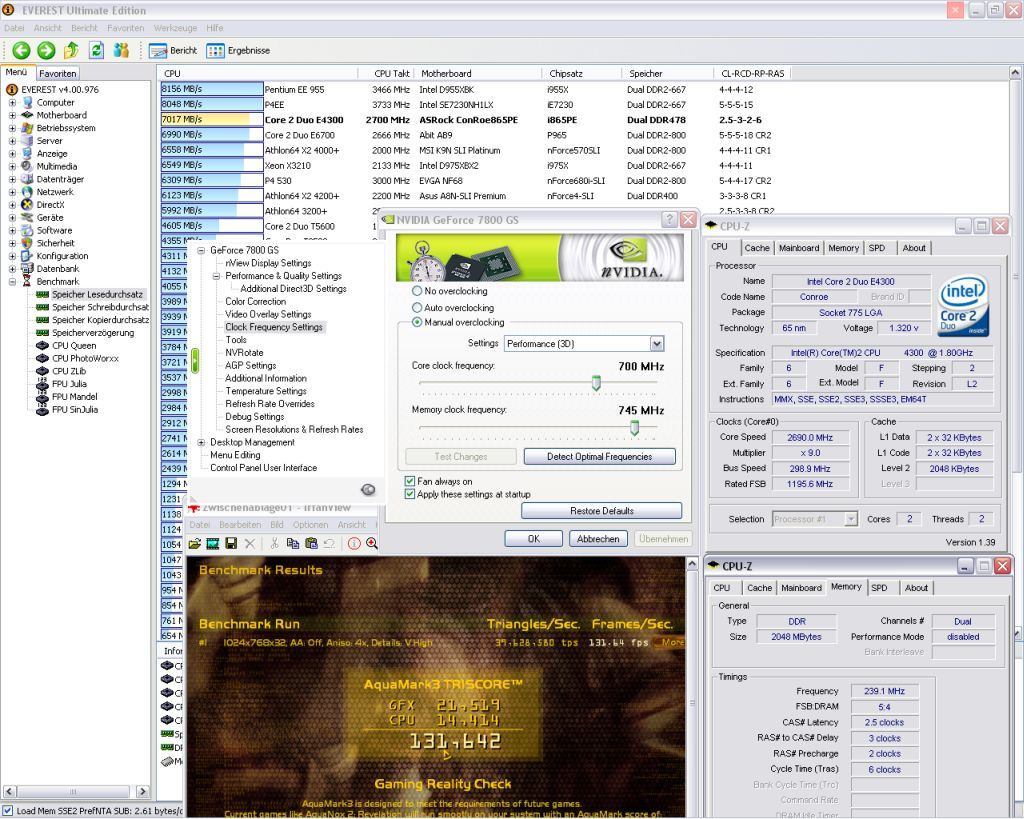Click the Core clock frequency slider handle
Image resolution: width=1024 pixels, height=819 pixels.
596,383
